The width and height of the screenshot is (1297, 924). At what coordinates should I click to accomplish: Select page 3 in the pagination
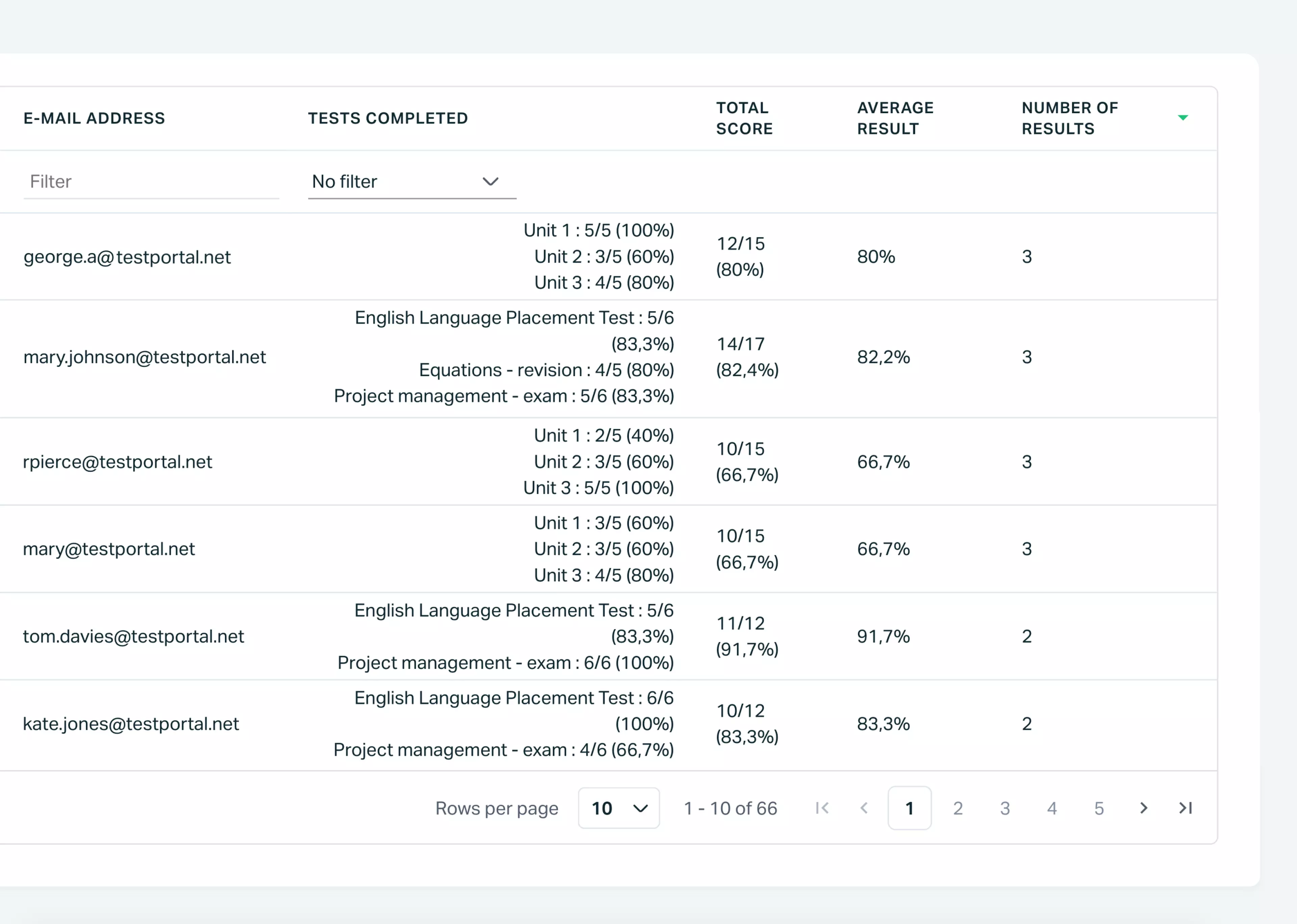coord(1004,808)
